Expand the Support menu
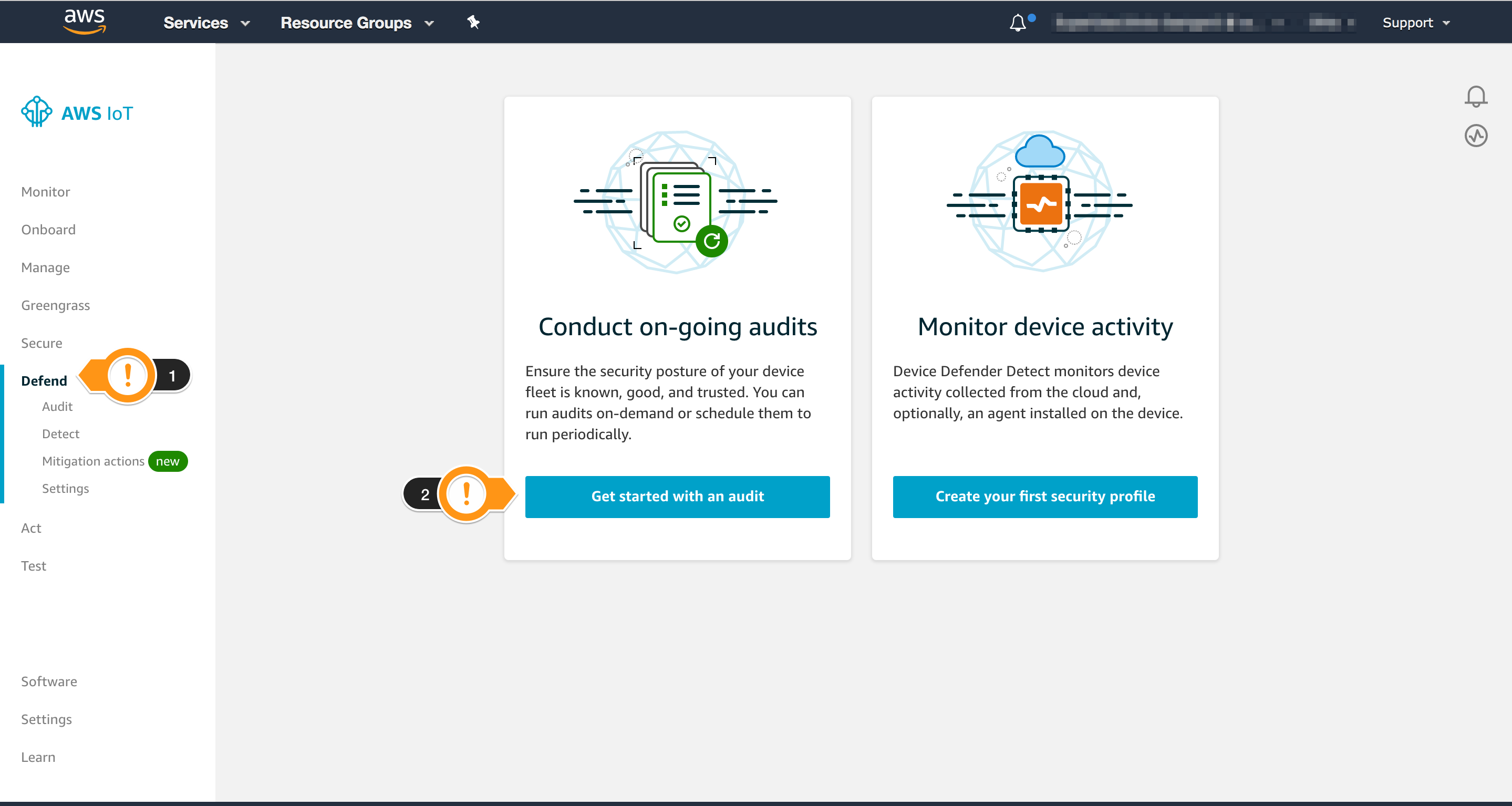This screenshot has width=1512, height=806. pos(1416,23)
